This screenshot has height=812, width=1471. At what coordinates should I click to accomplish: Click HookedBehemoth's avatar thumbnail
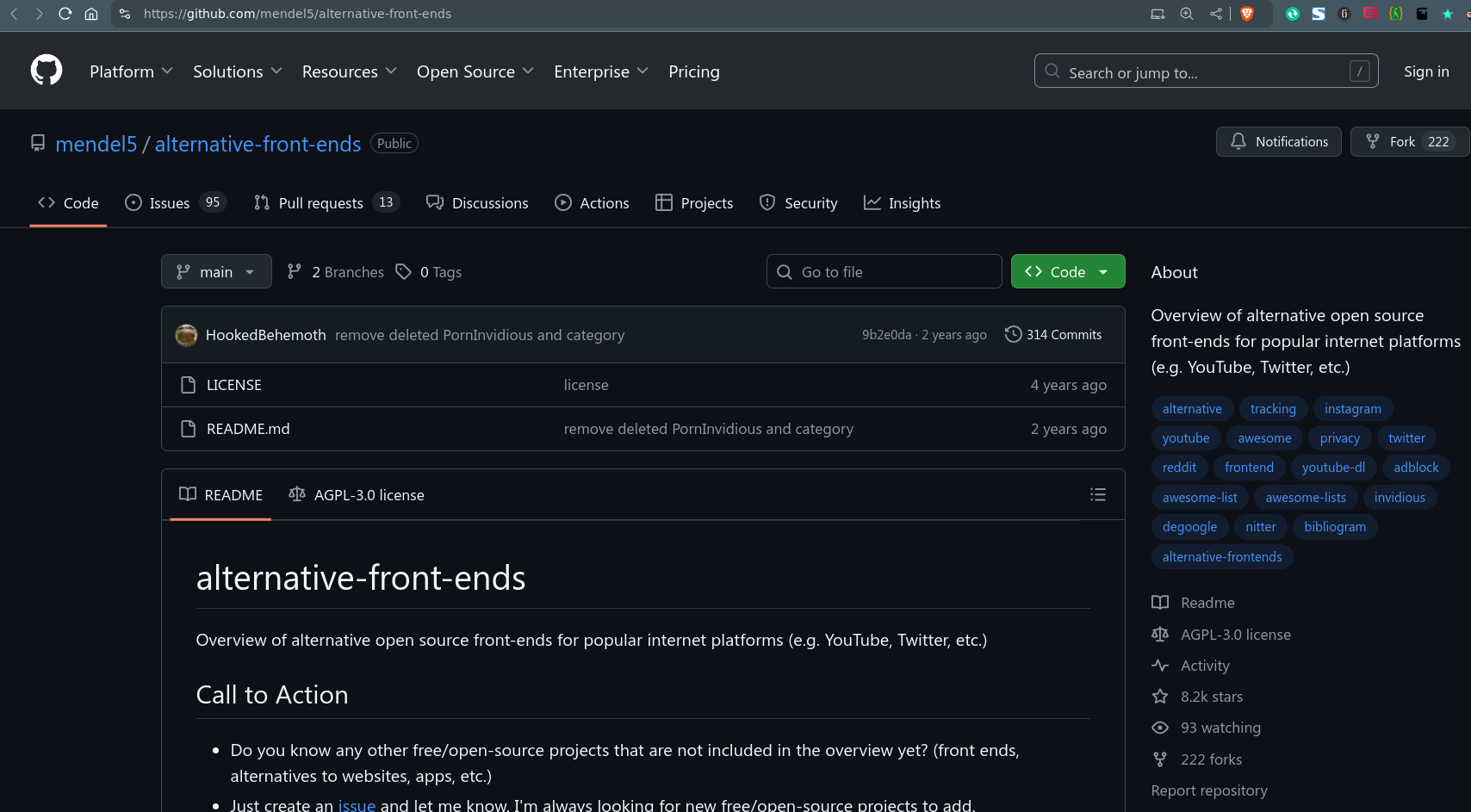186,335
